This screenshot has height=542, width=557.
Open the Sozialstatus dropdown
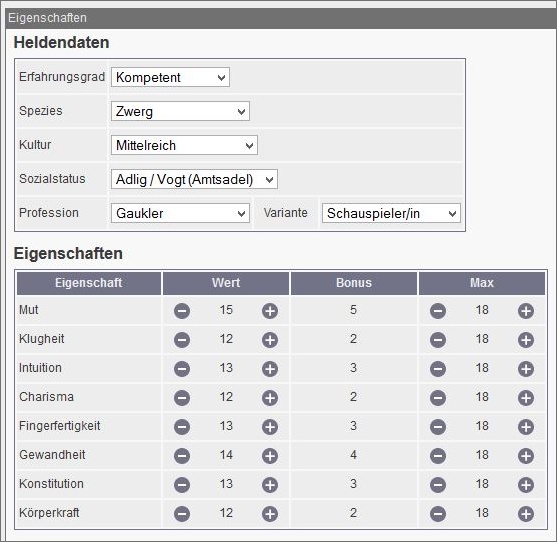pyautogui.click(x=194, y=179)
